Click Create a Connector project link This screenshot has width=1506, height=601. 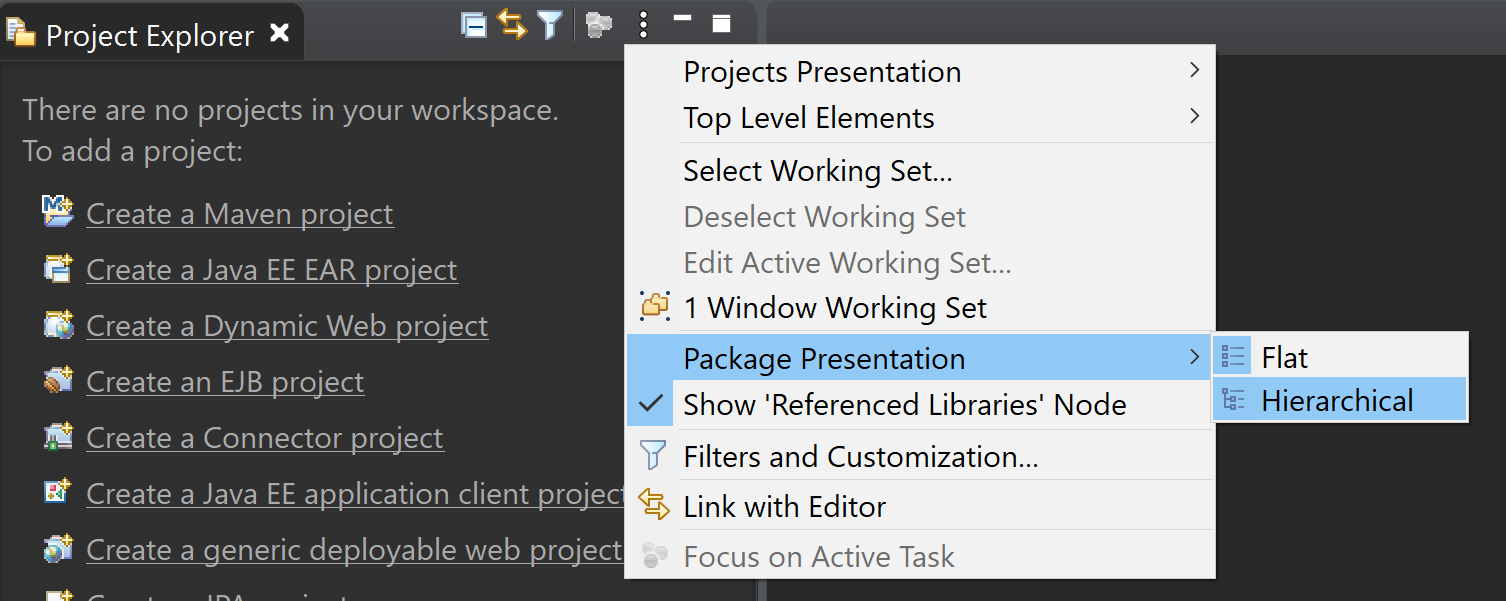265,438
